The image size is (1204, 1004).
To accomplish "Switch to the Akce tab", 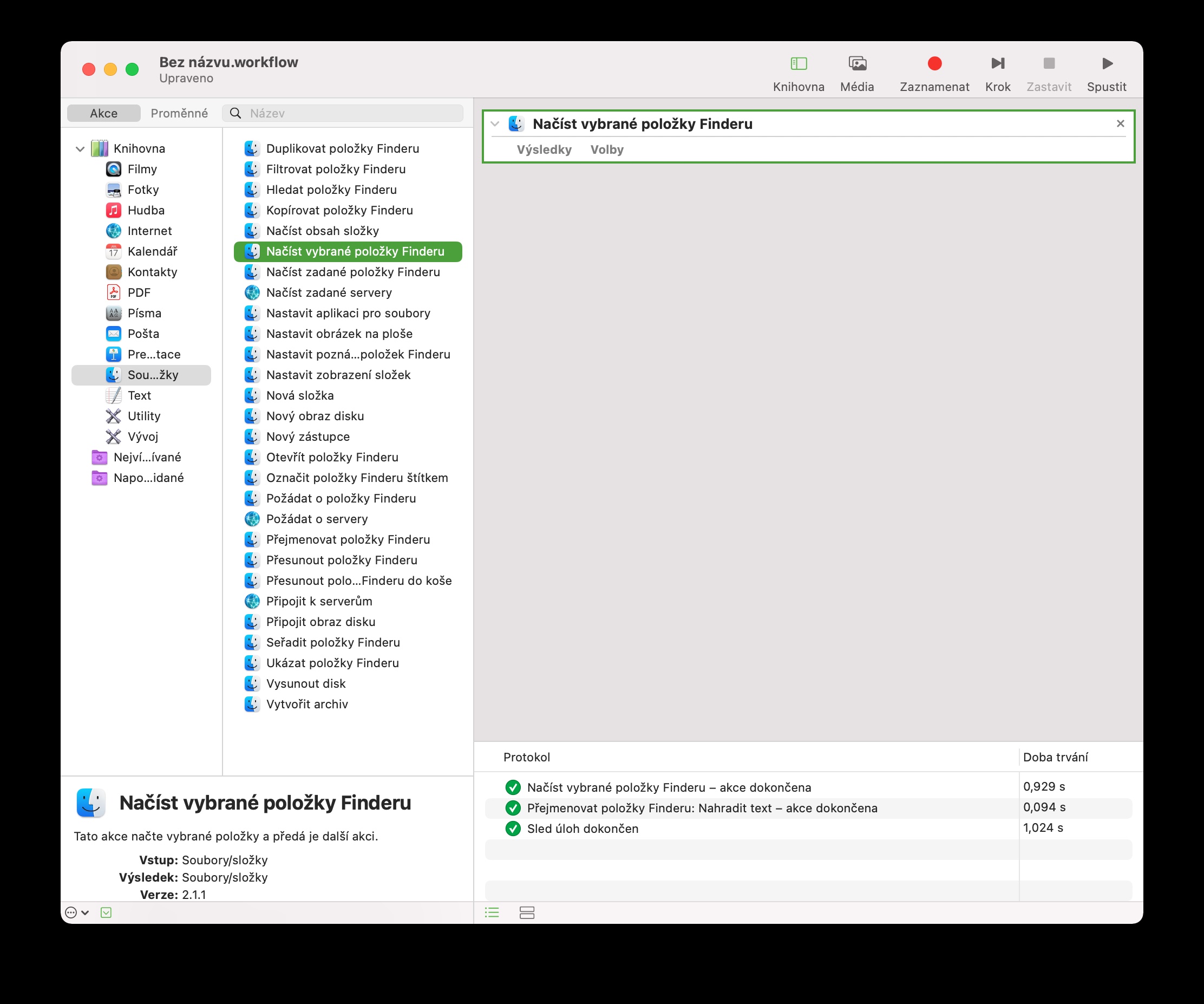I will pos(104,114).
